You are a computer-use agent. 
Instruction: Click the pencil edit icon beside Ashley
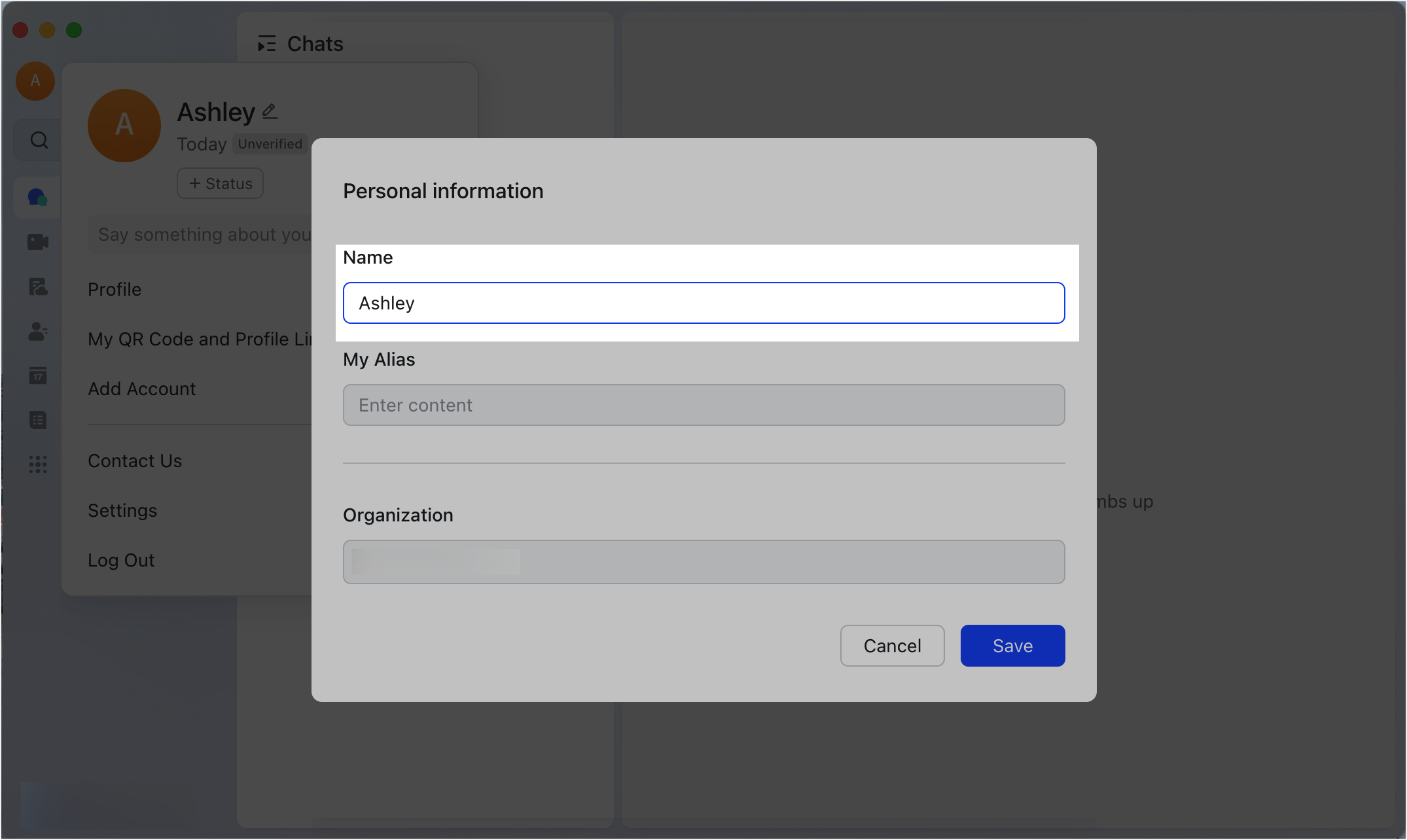[270, 112]
